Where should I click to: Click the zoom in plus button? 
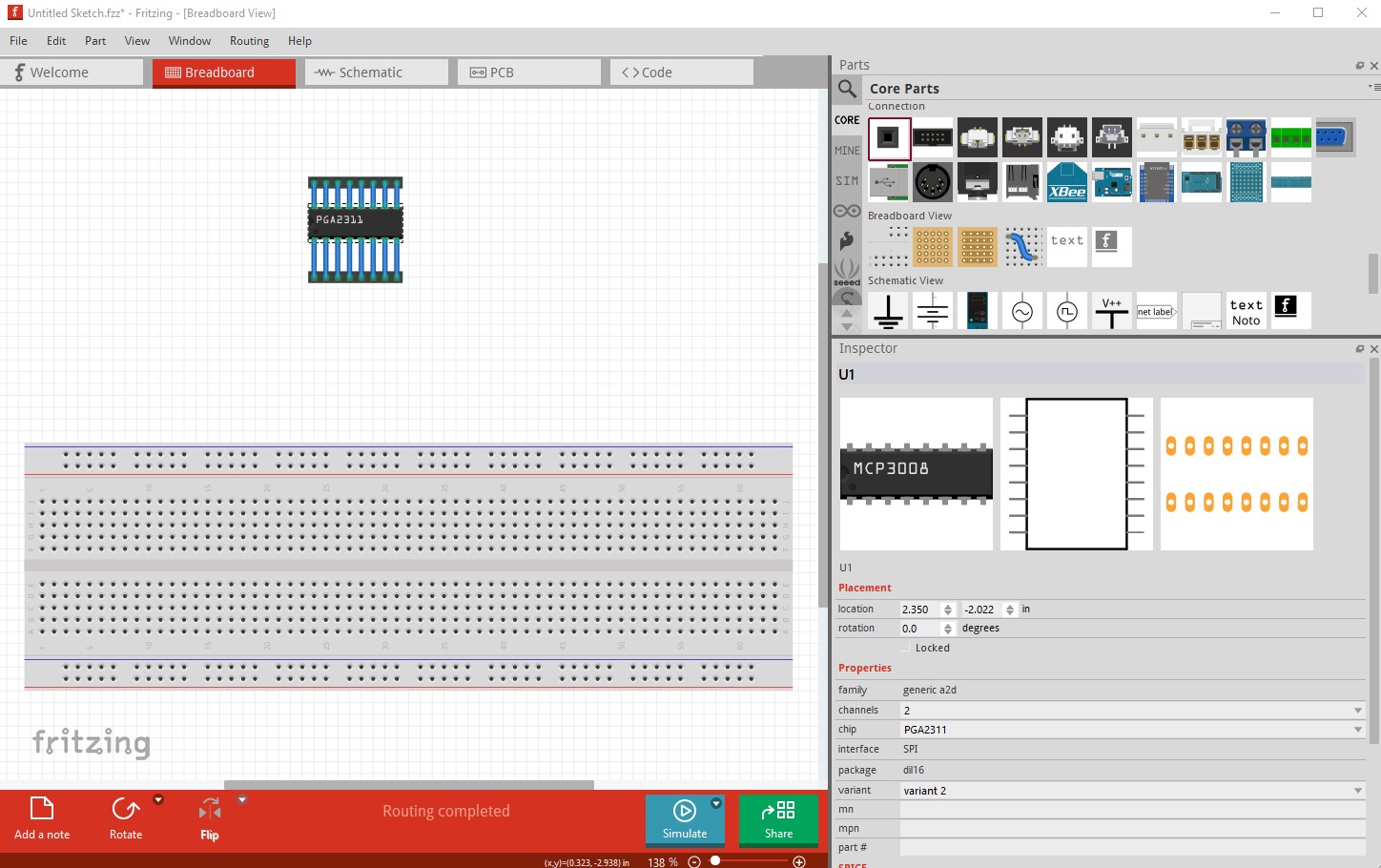[x=799, y=861]
